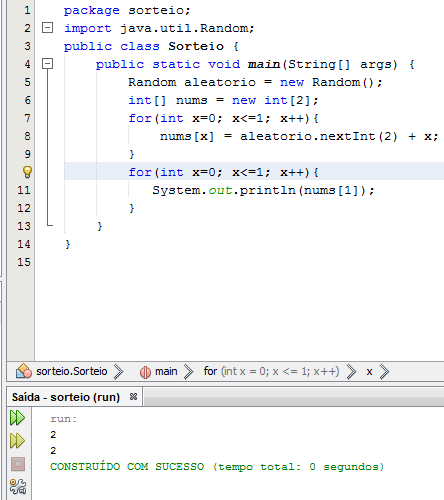Click the main method breadcrumb
Viewport: 444px width, 500px height.
[166, 371]
